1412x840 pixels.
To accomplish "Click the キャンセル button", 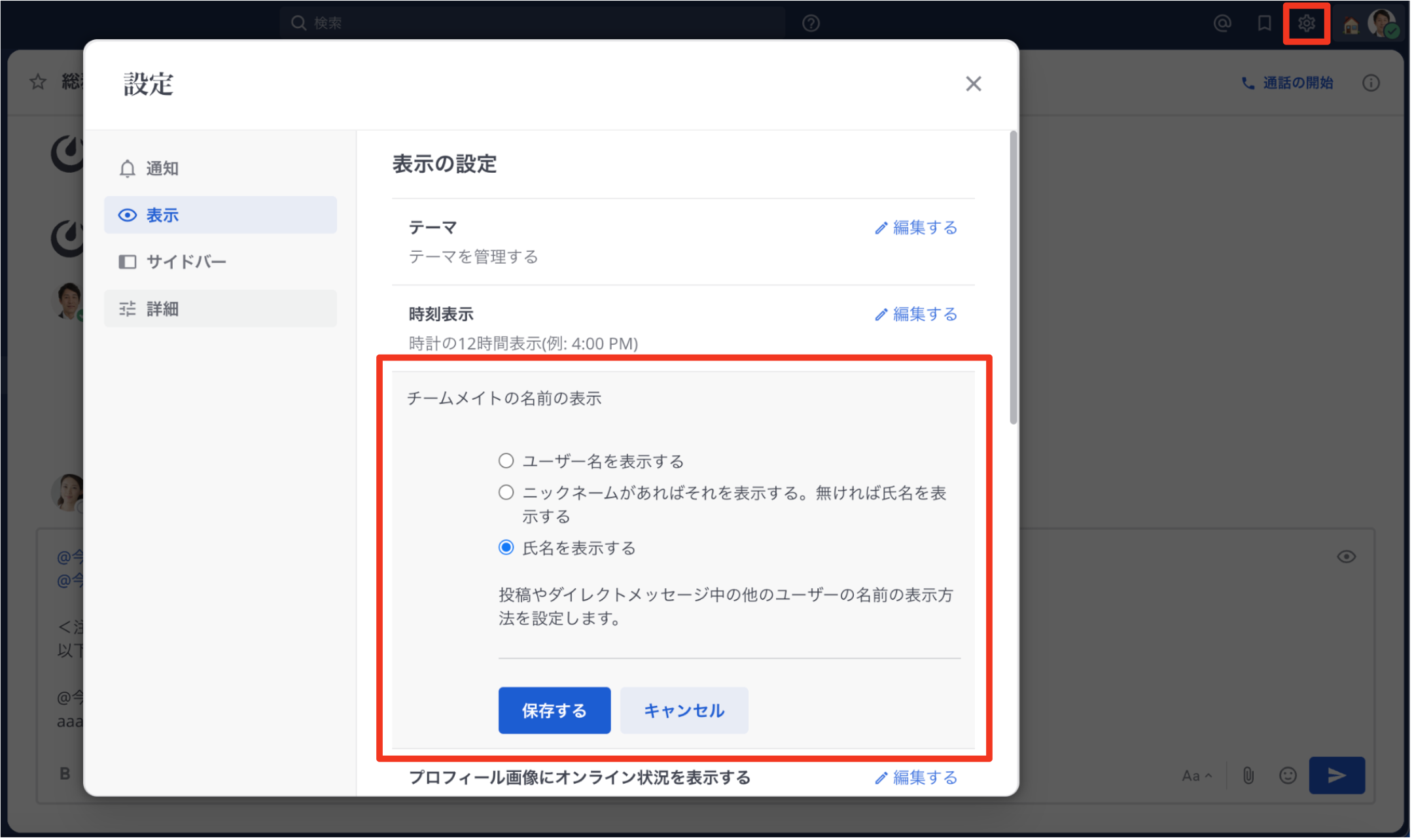I will 684,710.
